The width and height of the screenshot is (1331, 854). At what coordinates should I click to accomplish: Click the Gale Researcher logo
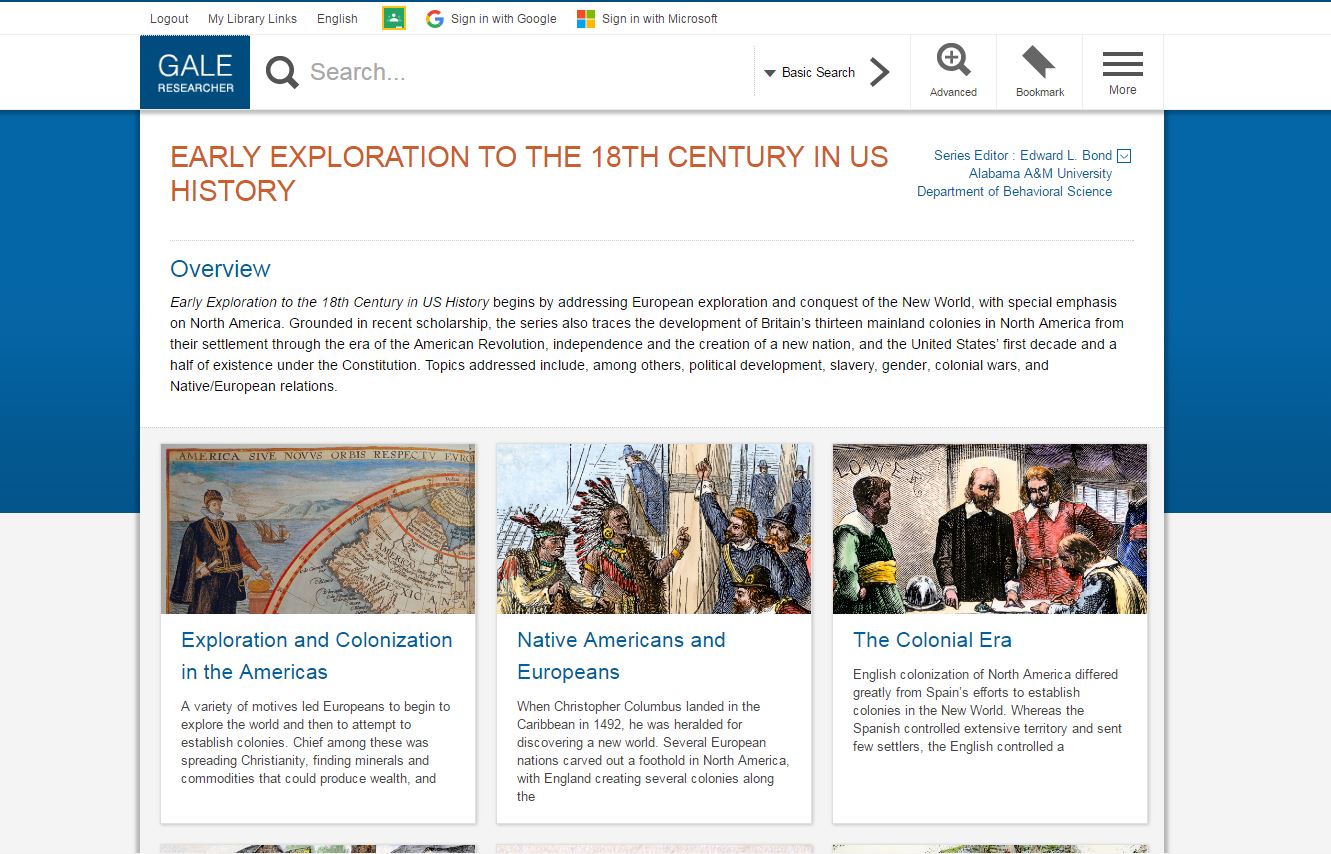click(x=195, y=72)
